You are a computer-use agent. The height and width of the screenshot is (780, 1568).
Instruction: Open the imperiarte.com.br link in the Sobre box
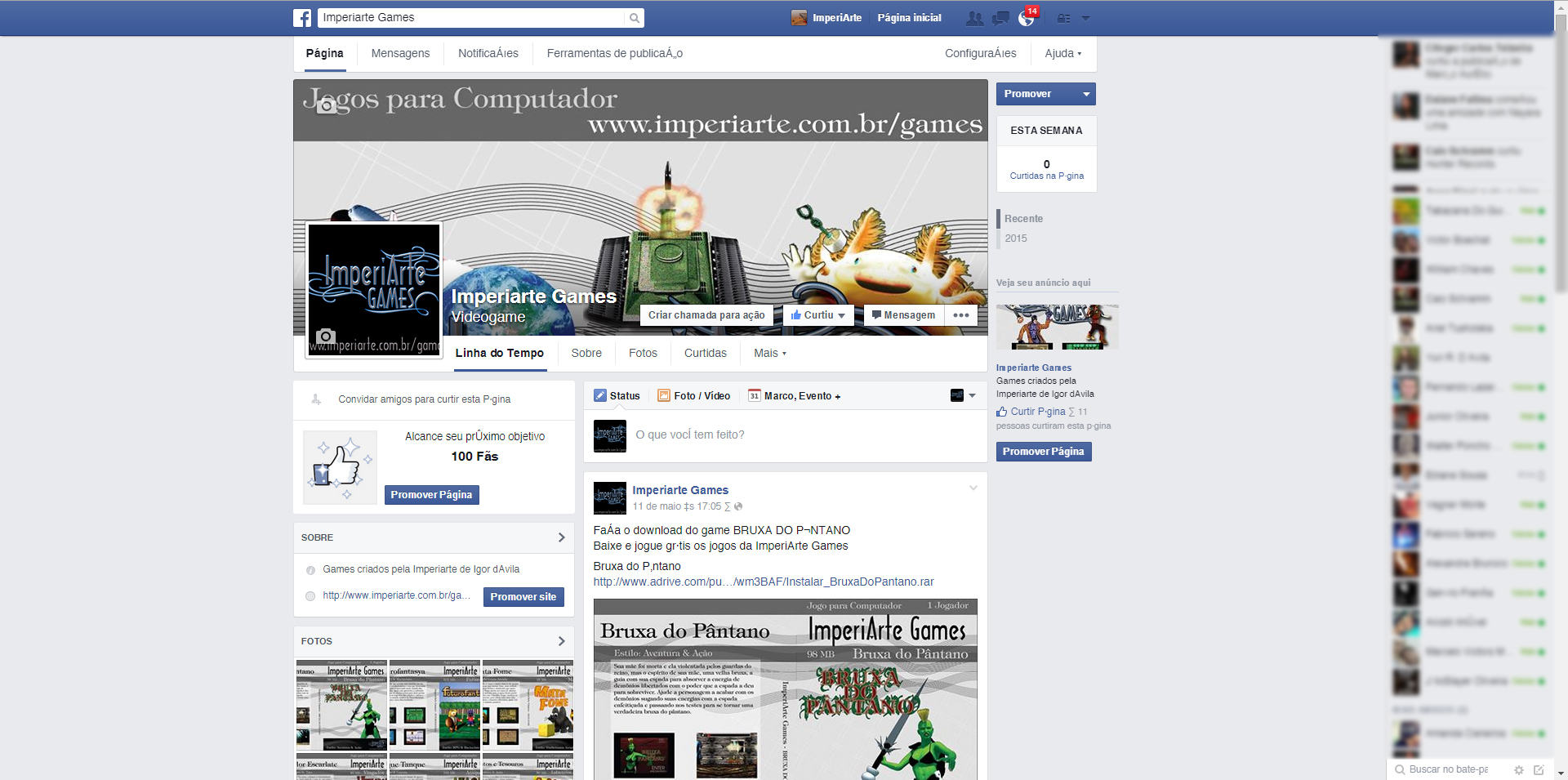click(396, 596)
